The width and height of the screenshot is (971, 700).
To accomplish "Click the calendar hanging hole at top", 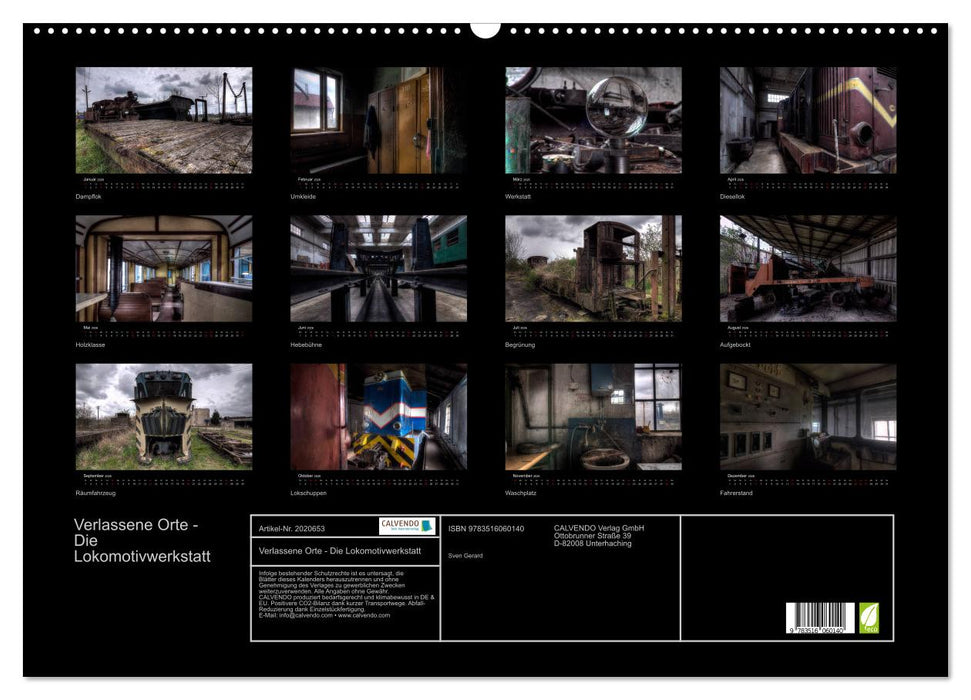I will coord(485,27).
